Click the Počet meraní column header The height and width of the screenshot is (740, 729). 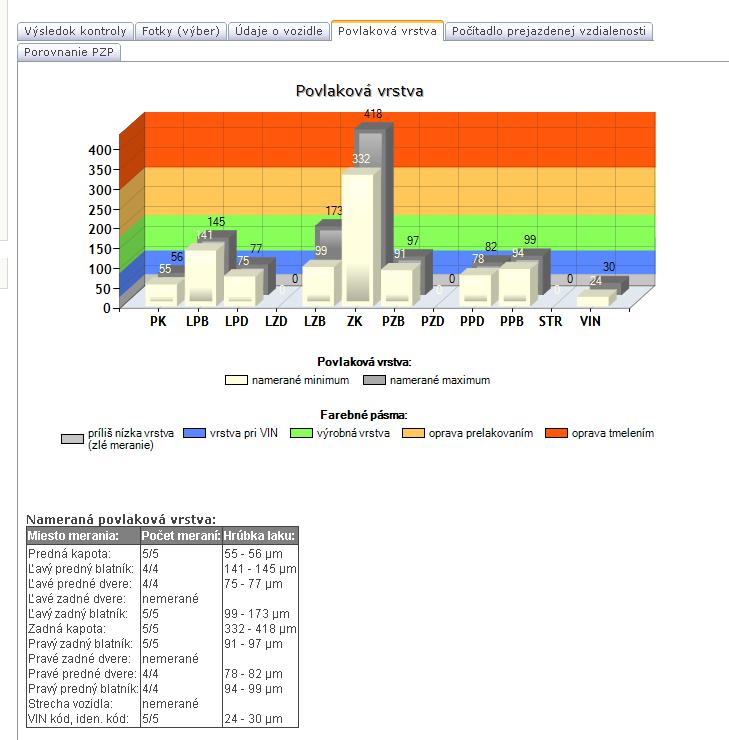[181, 536]
